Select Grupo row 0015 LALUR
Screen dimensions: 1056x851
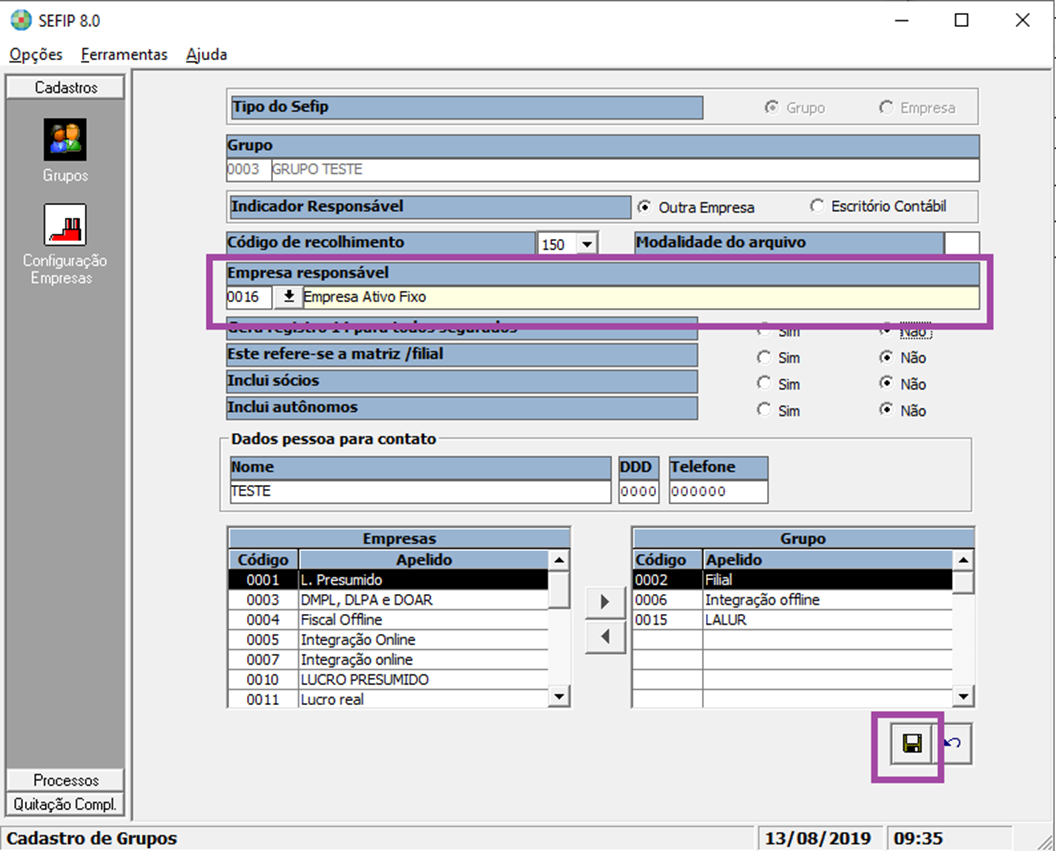793,619
